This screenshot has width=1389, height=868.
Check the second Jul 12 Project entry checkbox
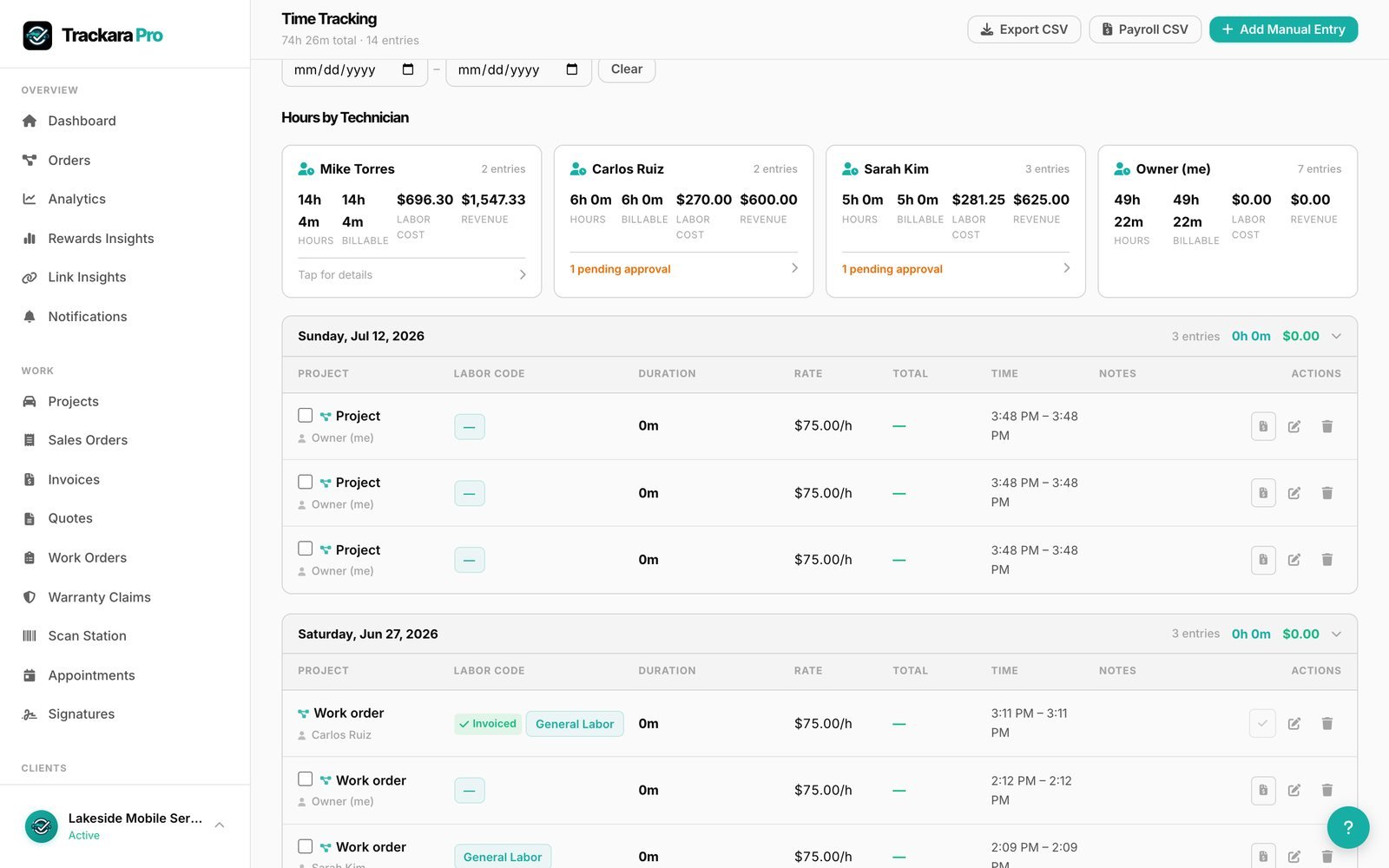(x=305, y=482)
